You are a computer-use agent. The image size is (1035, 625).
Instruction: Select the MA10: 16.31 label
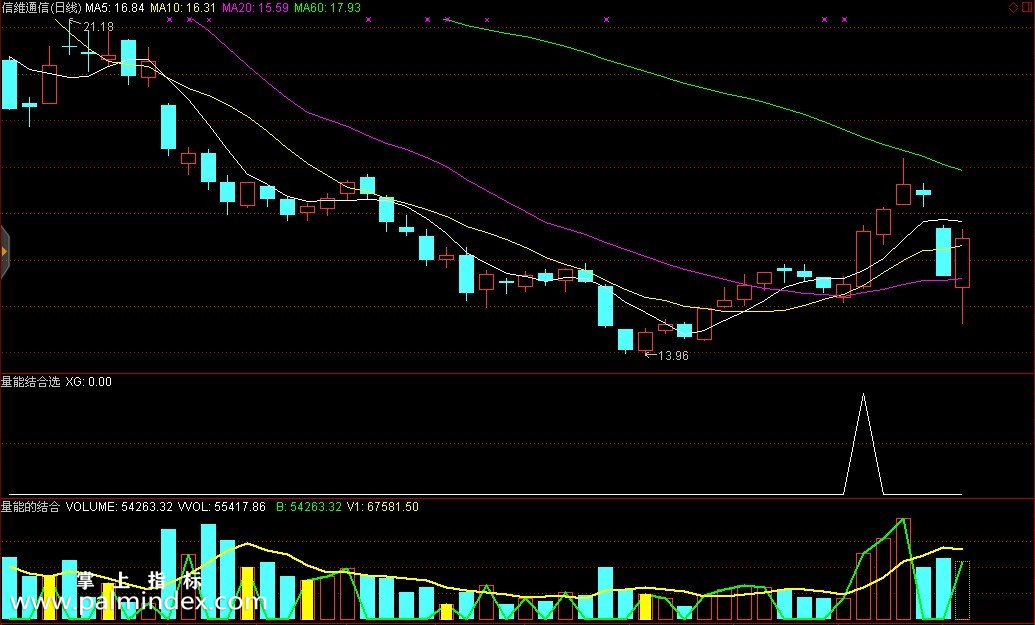(x=183, y=8)
